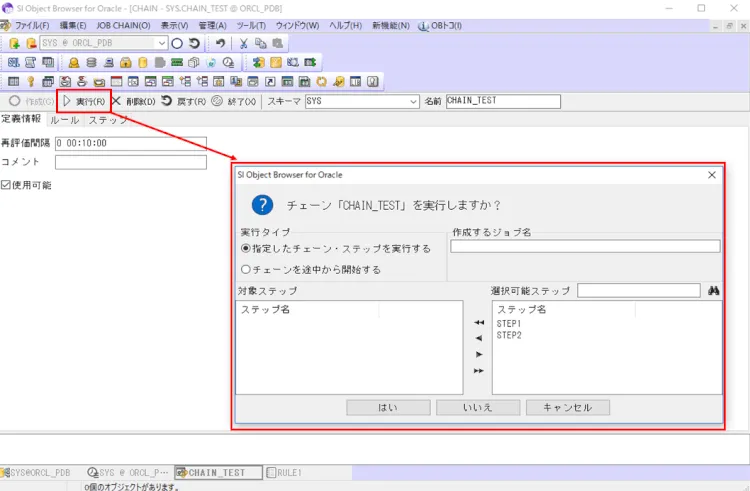
Task: Click the 実行(R) toolbar button
Action: coord(84,101)
